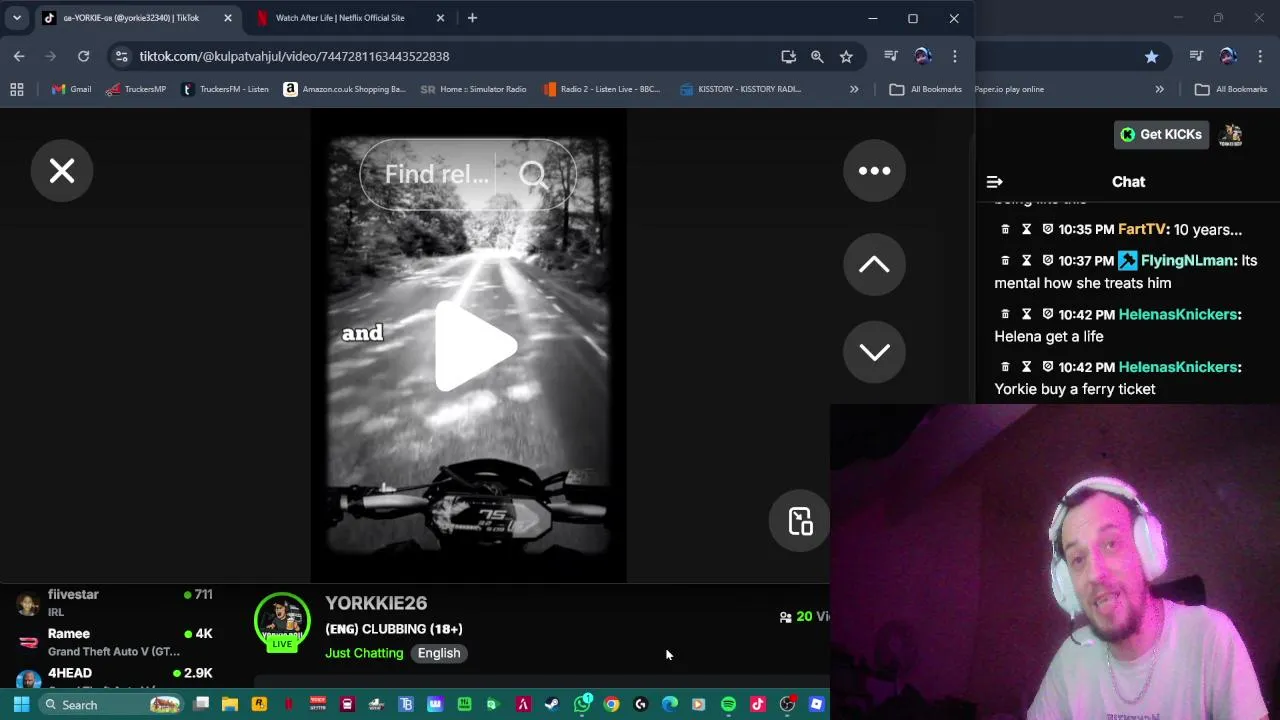Screen dimensions: 1280x720
Task: Ban FartTV using the shield icon
Action: 1047,229
